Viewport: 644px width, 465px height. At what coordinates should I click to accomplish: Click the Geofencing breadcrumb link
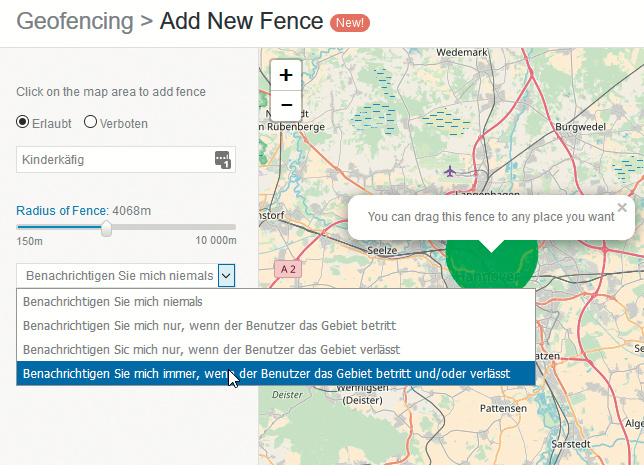pyautogui.click(x=75, y=20)
